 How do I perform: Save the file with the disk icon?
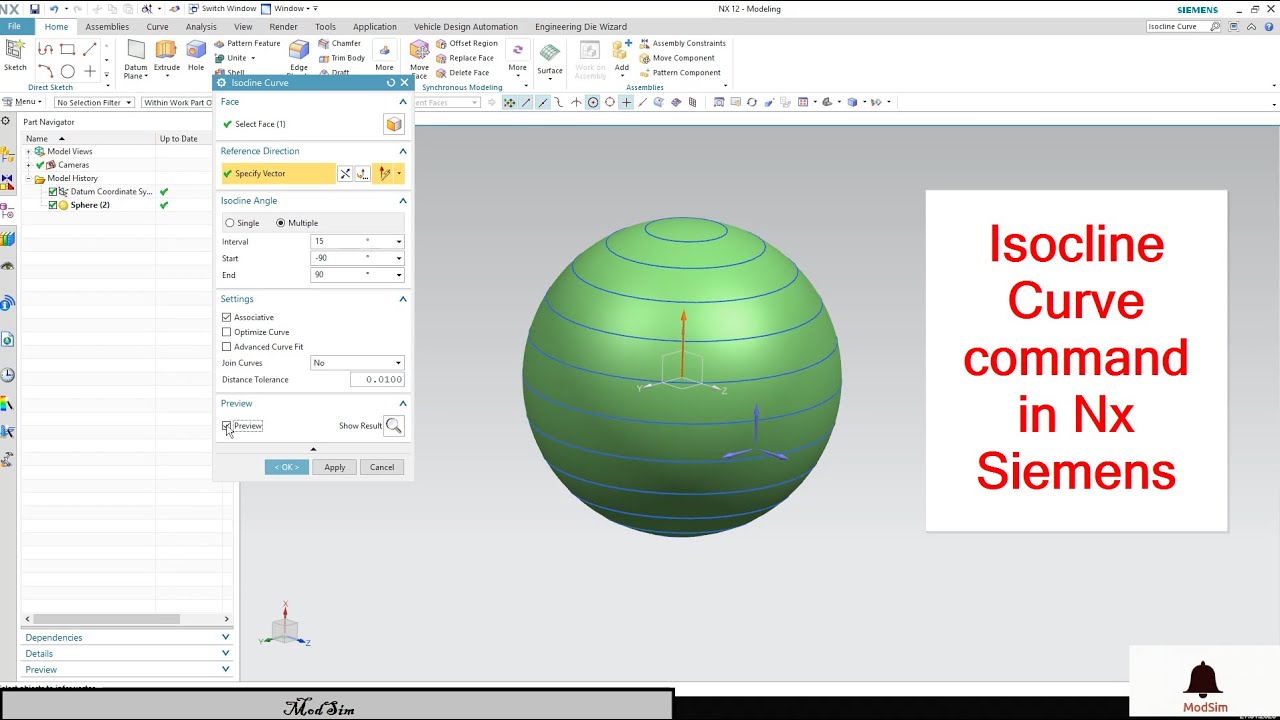pos(35,8)
